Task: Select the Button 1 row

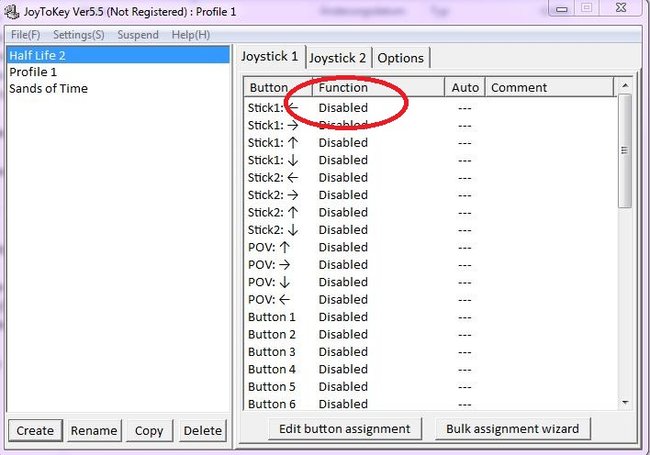Action: coord(430,317)
